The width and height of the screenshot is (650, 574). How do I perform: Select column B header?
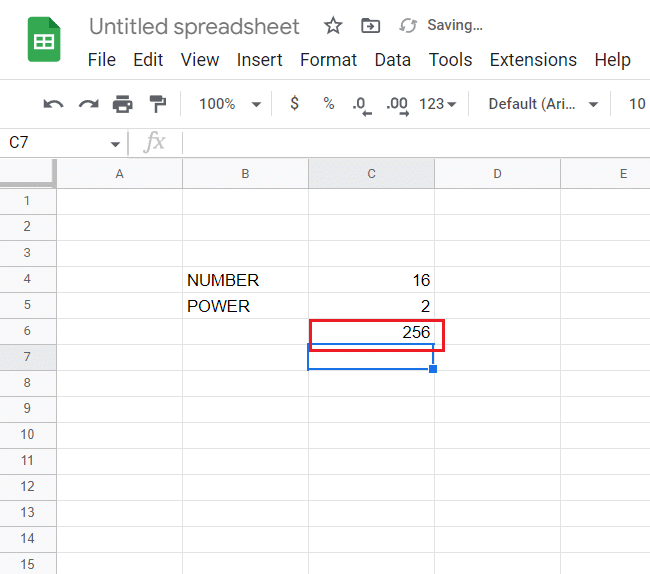245,174
